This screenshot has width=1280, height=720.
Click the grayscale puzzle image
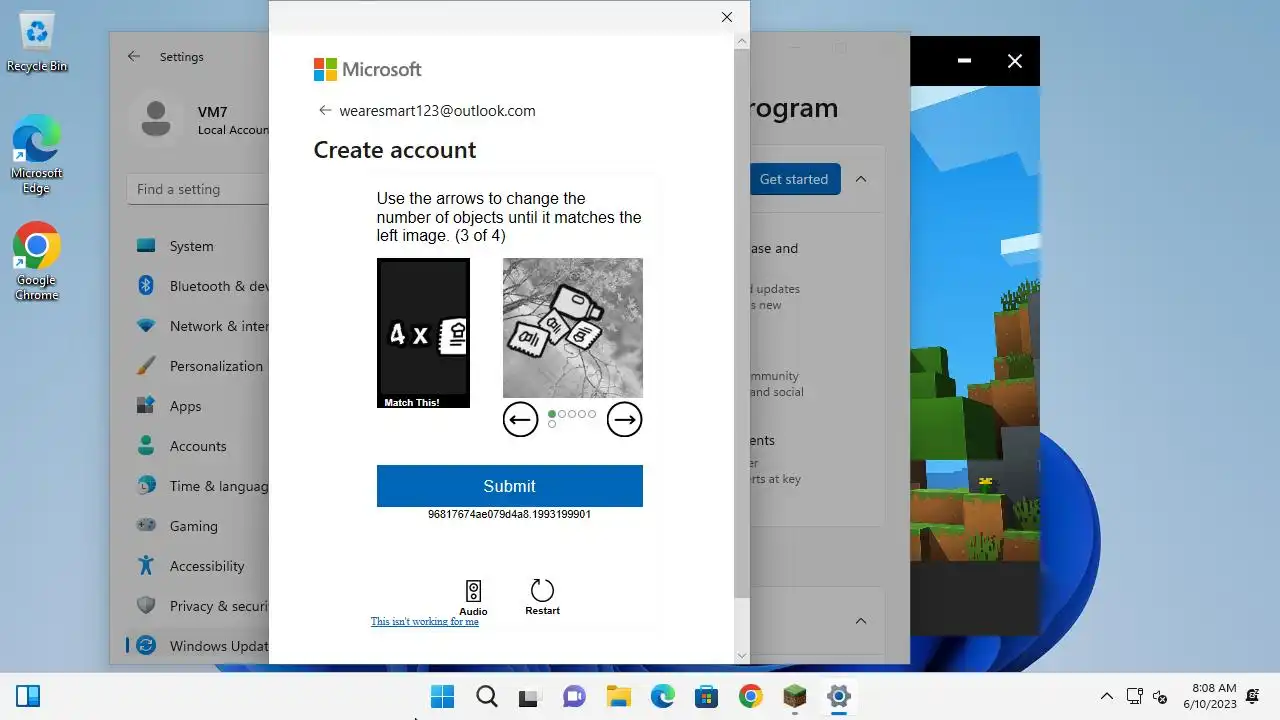click(573, 328)
